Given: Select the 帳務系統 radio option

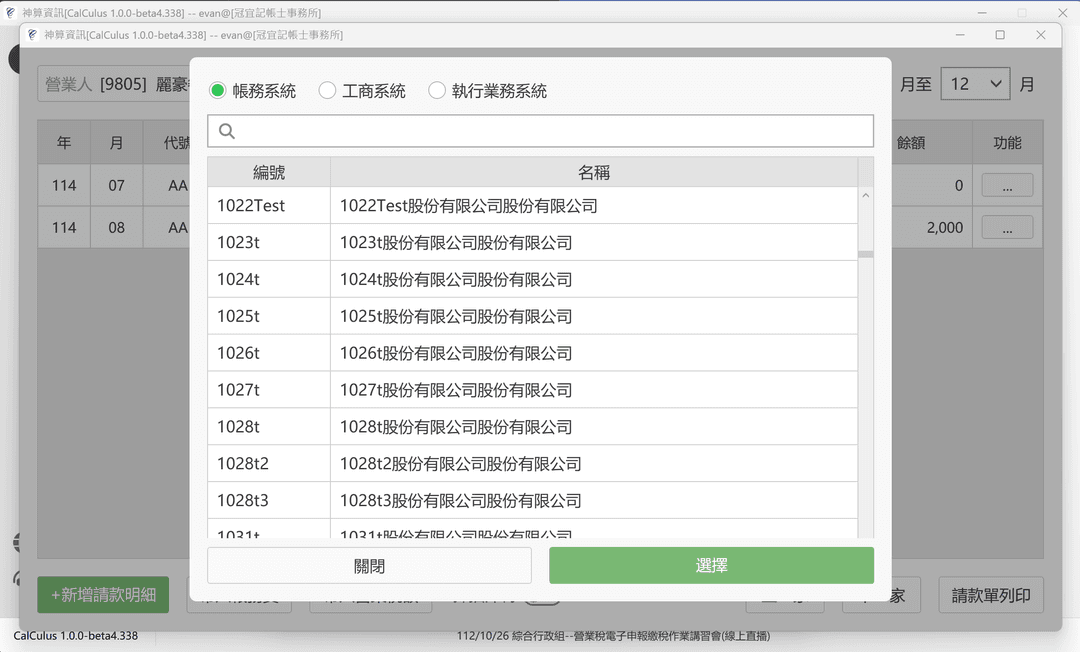Looking at the screenshot, I should point(218,91).
